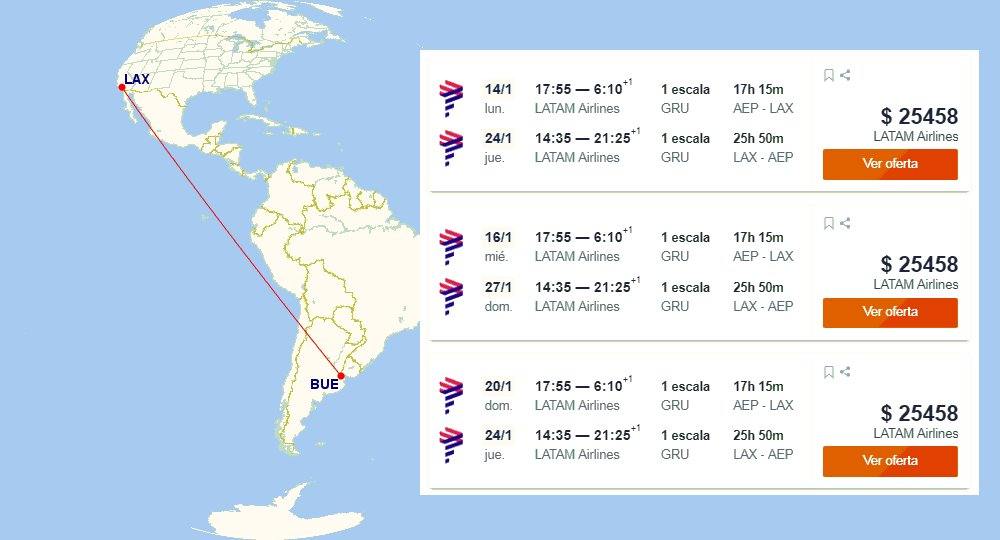Click the 1 escala GRU of 14/1 flight
This screenshot has width=1000, height=540.
point(685,98)
